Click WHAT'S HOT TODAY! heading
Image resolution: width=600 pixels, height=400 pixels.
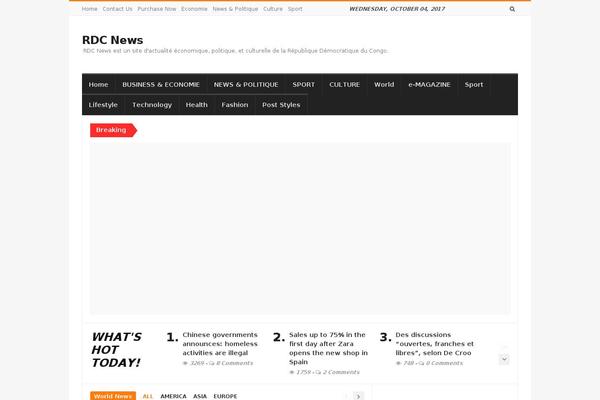116,350
